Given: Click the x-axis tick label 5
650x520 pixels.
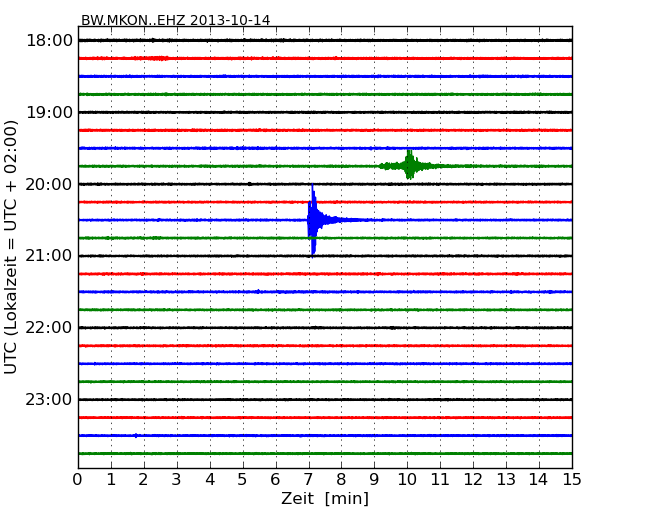Looking at the screenshot, I should [x=243, y=480].
